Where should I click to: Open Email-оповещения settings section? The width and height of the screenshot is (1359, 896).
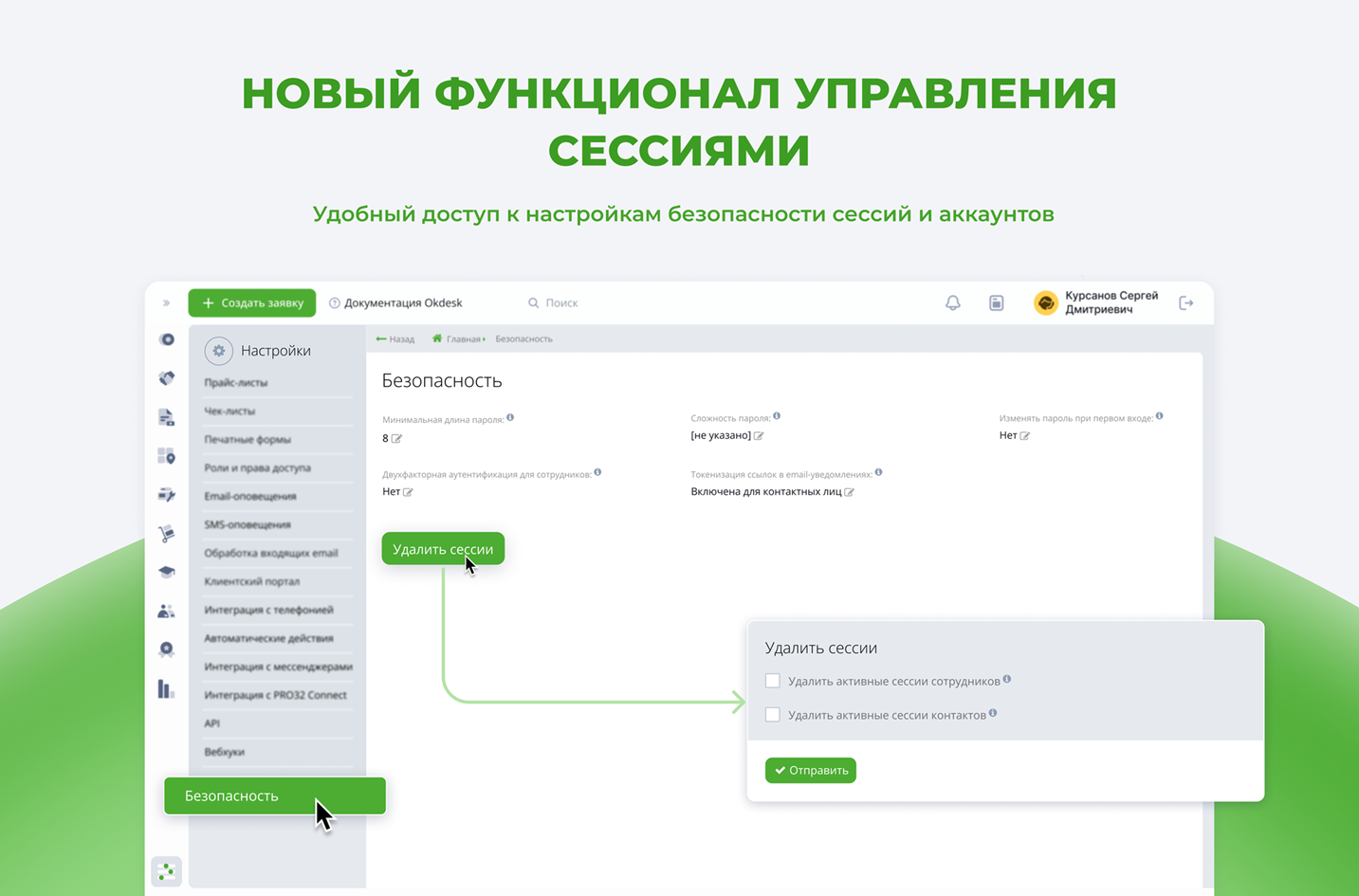click(250, 497)
